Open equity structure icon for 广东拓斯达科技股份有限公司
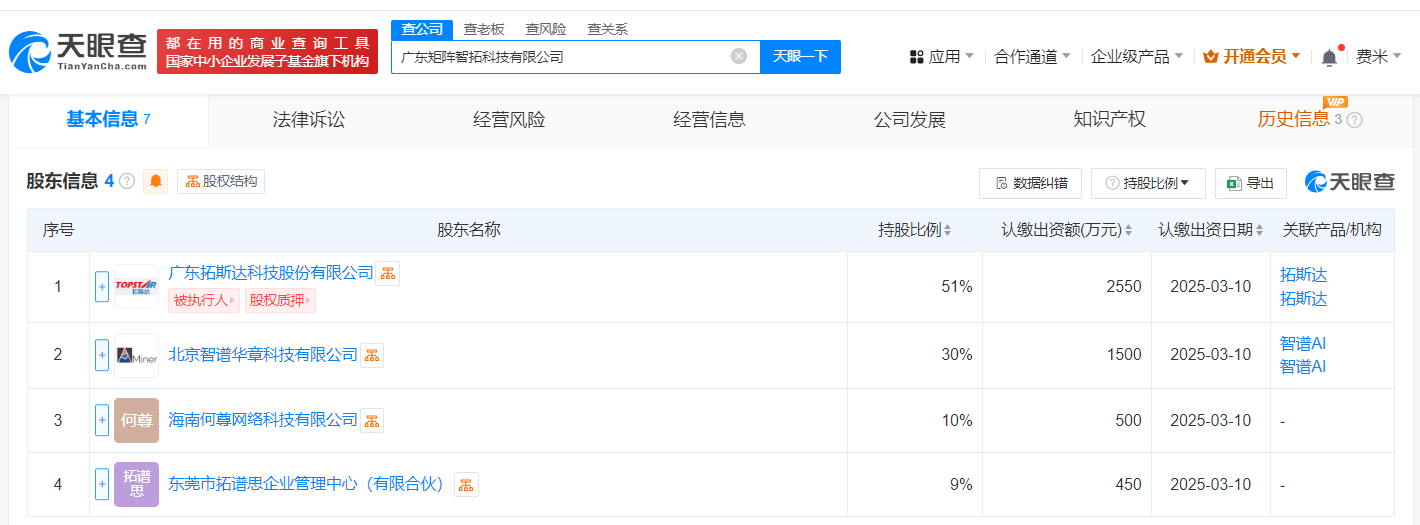 click(388, 273)
